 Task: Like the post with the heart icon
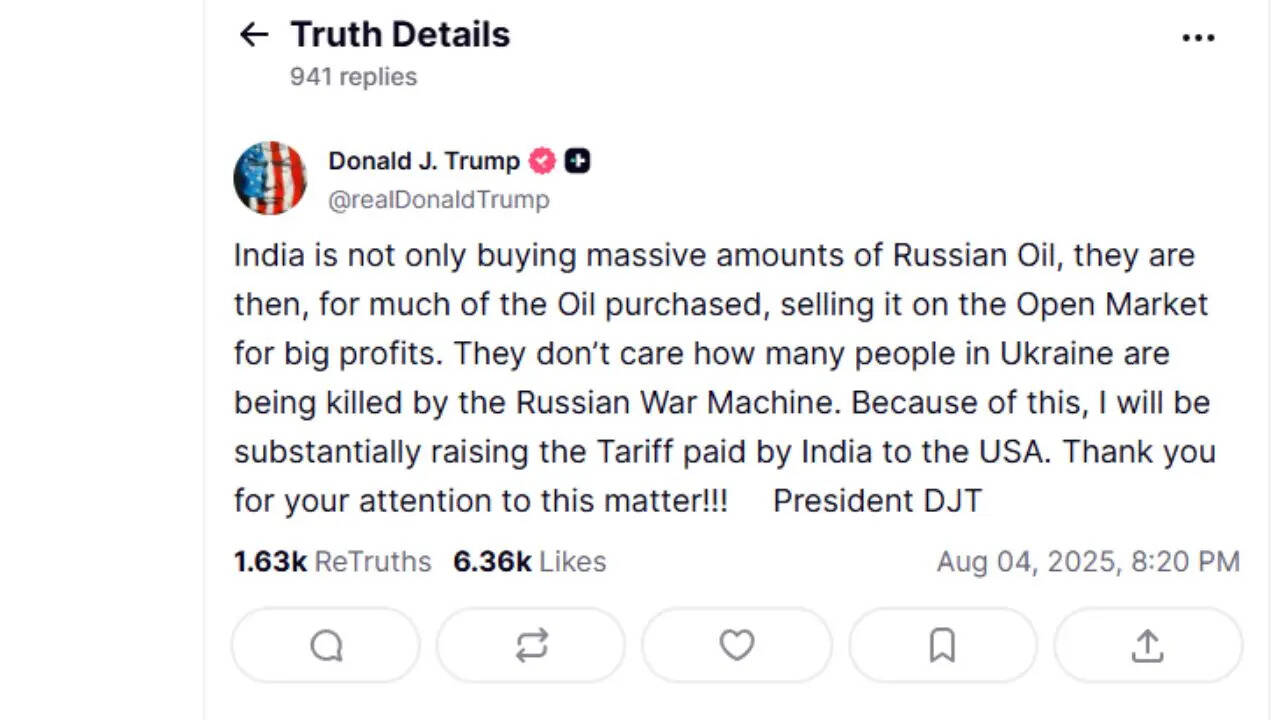[x=737, y=646]
